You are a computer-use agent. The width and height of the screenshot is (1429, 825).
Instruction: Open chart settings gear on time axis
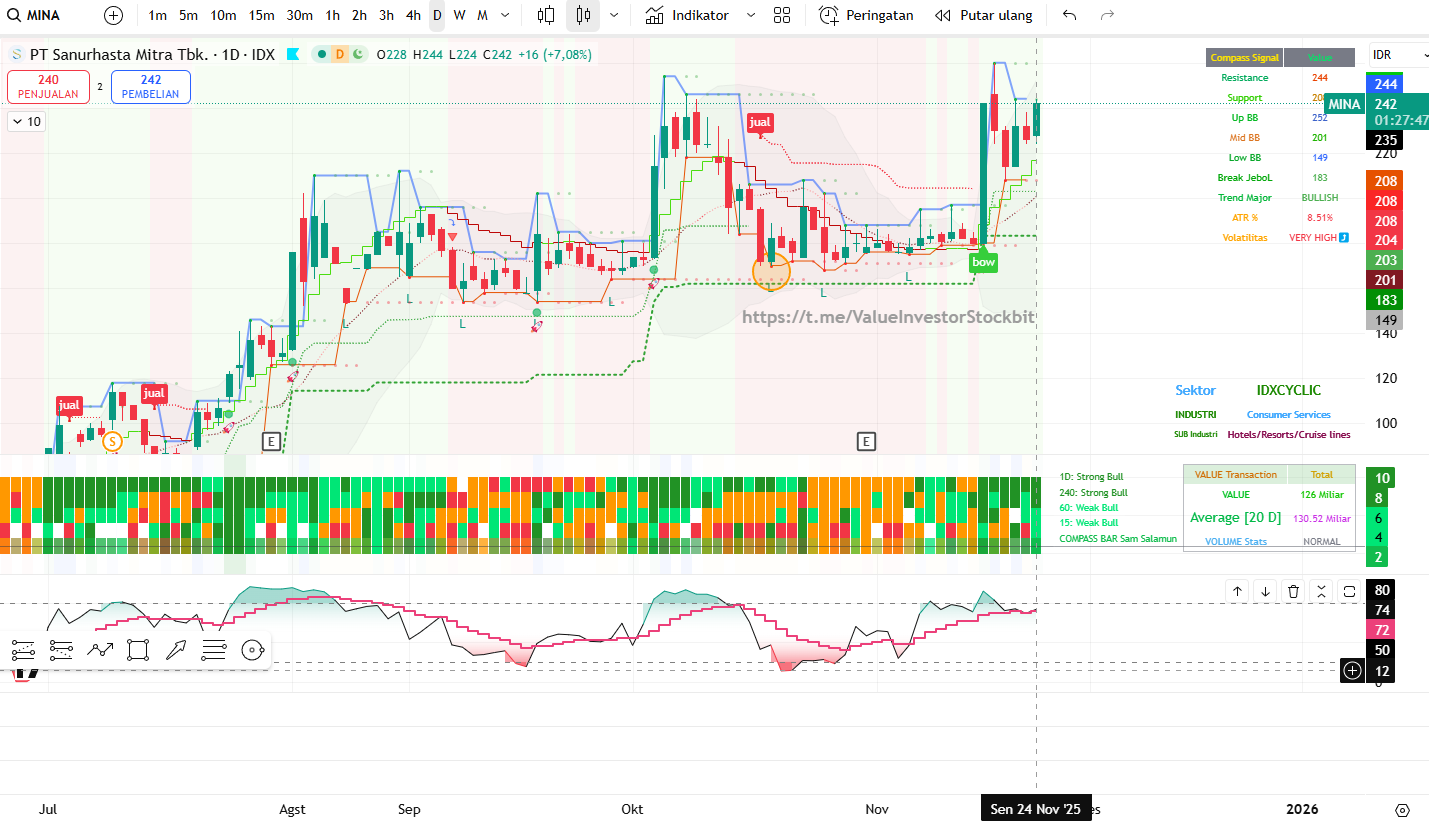(x=1402, y=810)
